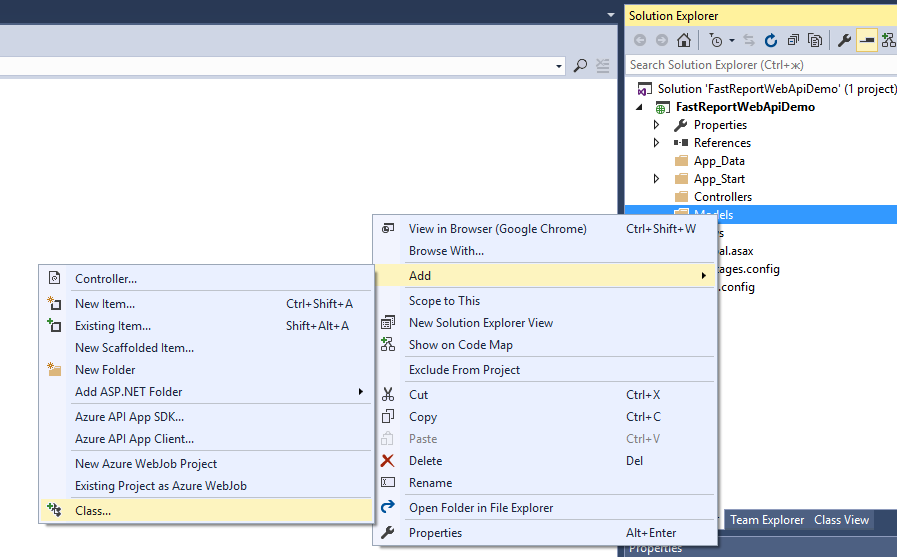897x557 pixels.
Task: Expand Add ASP.NET Folder submenu
Action: [x=207, y=392]
